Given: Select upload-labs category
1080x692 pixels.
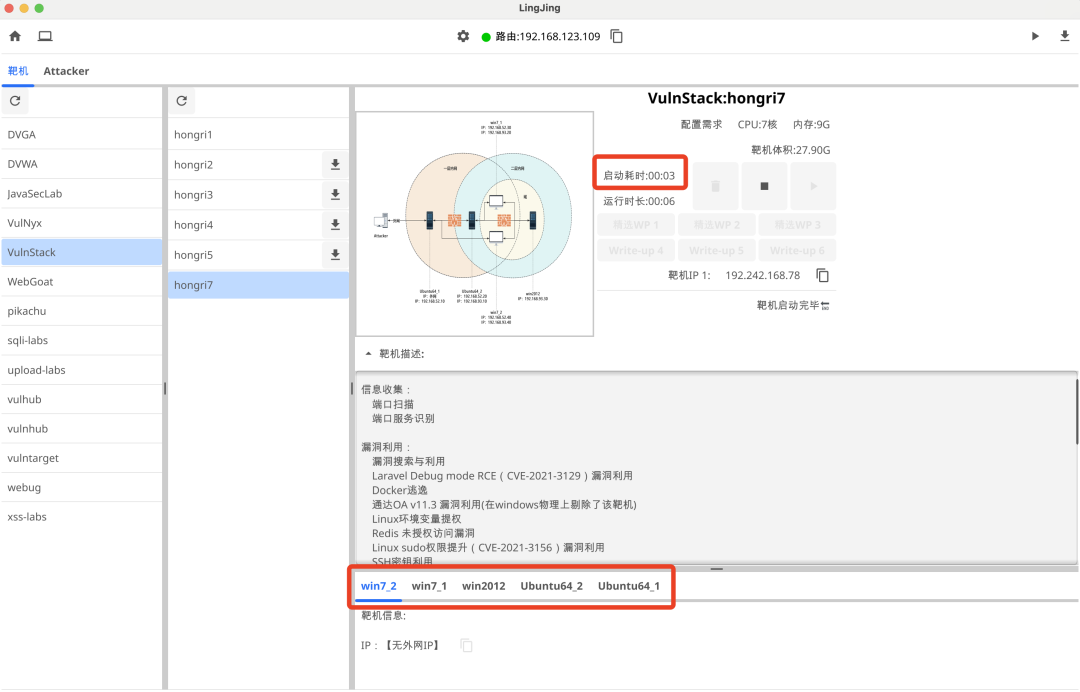Looking at the screenshot, I should pos(81,370).
